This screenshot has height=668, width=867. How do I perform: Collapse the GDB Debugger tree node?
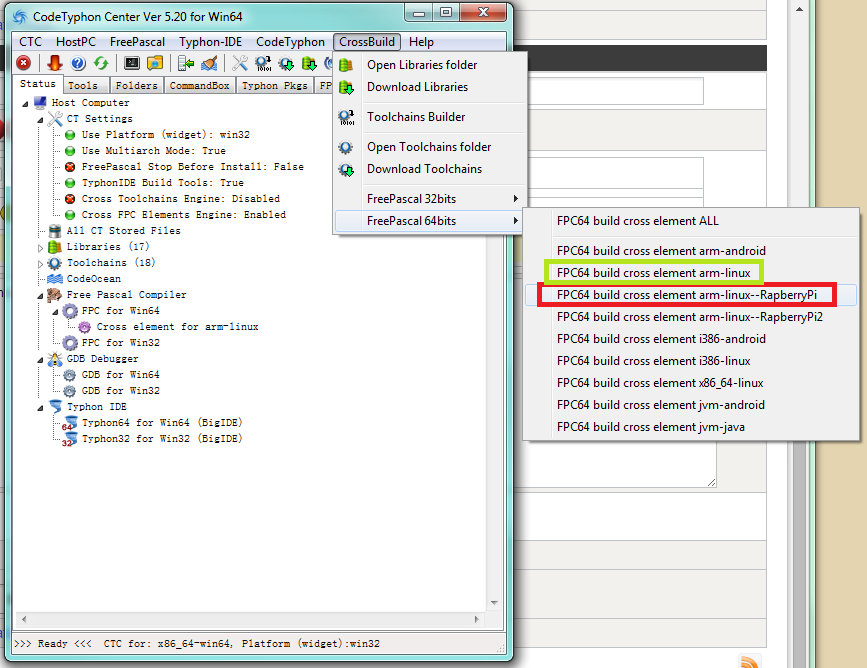[x=40, y=360]
